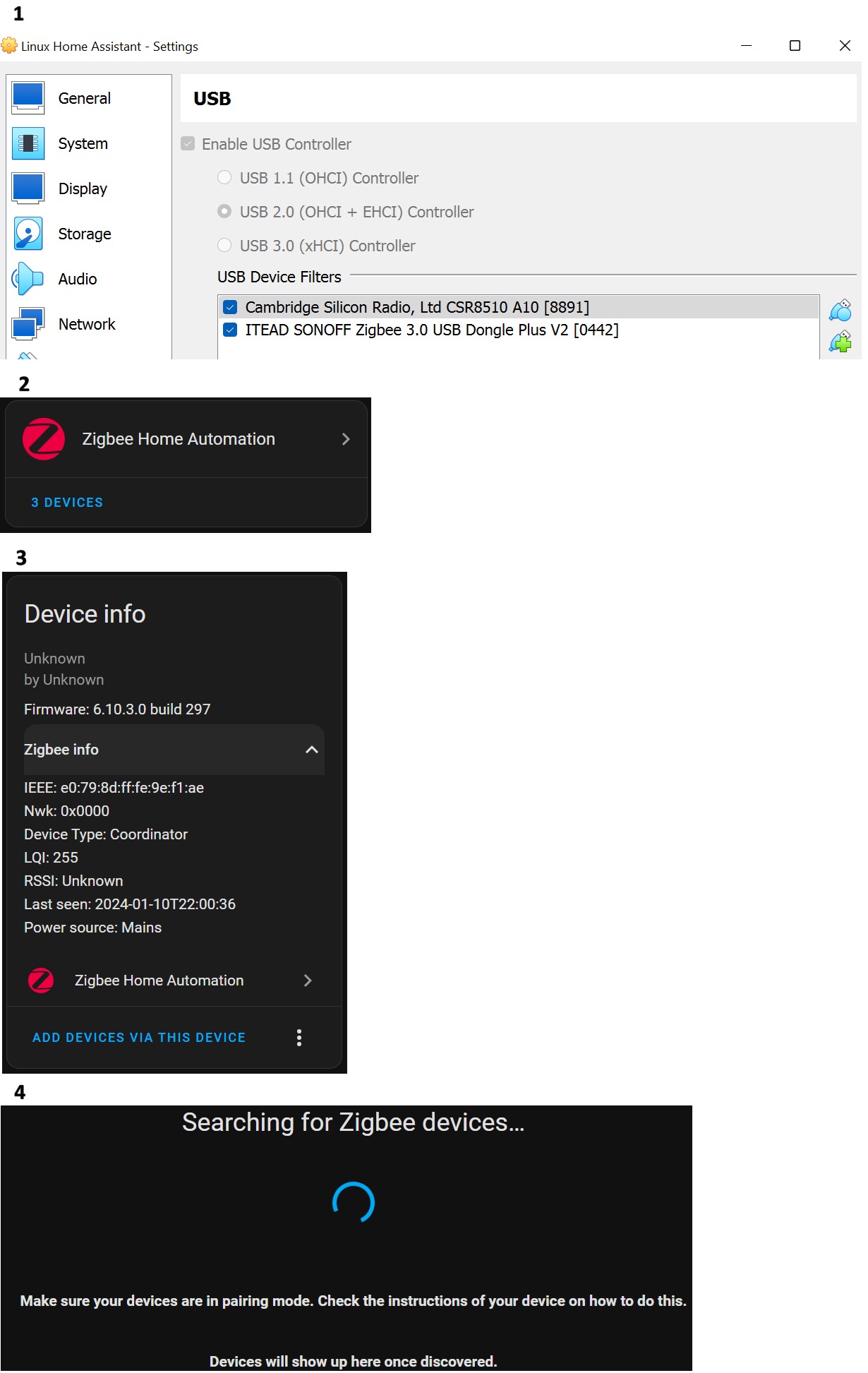The height and width of the screenshot is (1373, 868).
Task: Select USB 2.0 (OHCI + EHCI) Controller radio
Action: (x=224, y=211)
